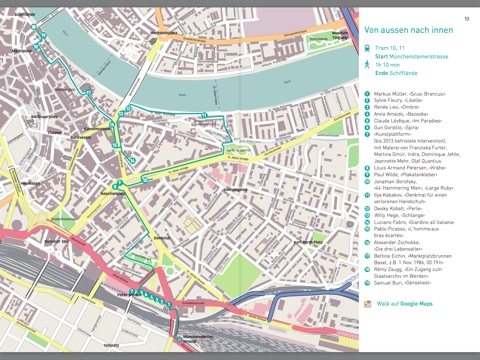Select map marker 13 by the bridge
Screen dimensions: 480x360
(121, 114)
